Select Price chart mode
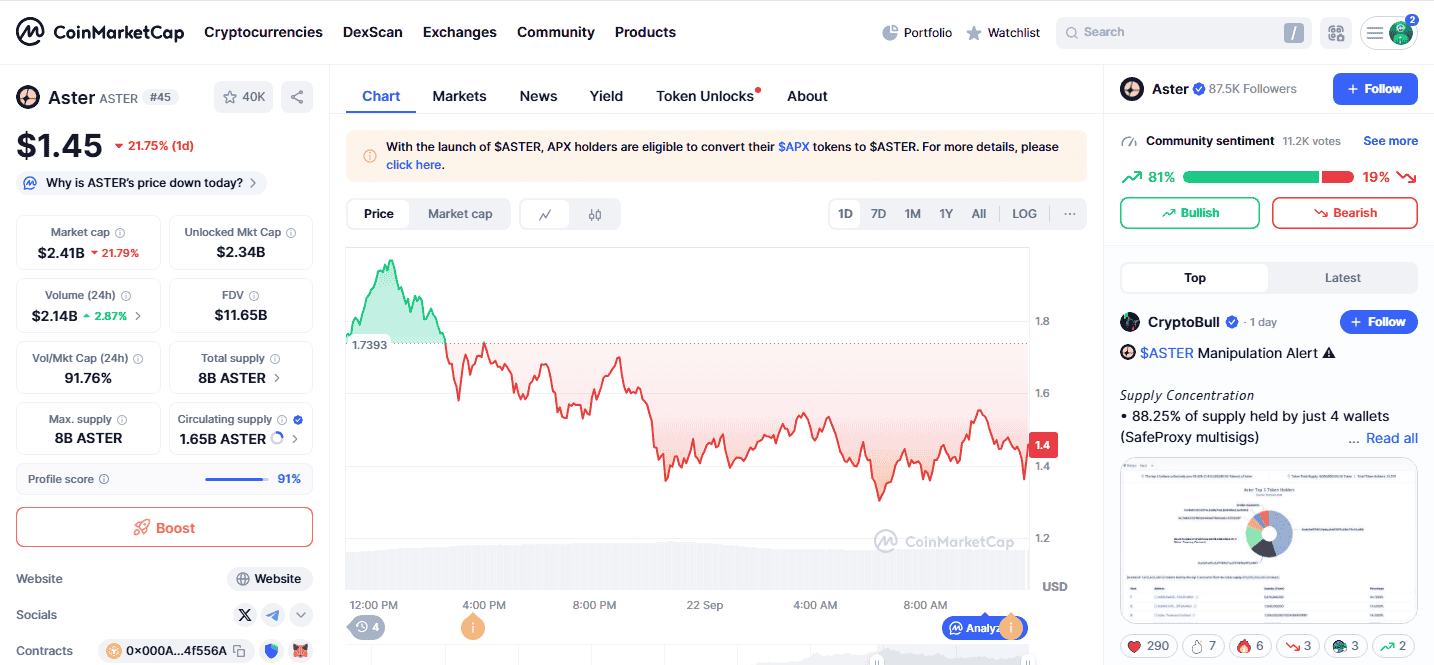Screen dimensions: 1434x665 (379, 214)
